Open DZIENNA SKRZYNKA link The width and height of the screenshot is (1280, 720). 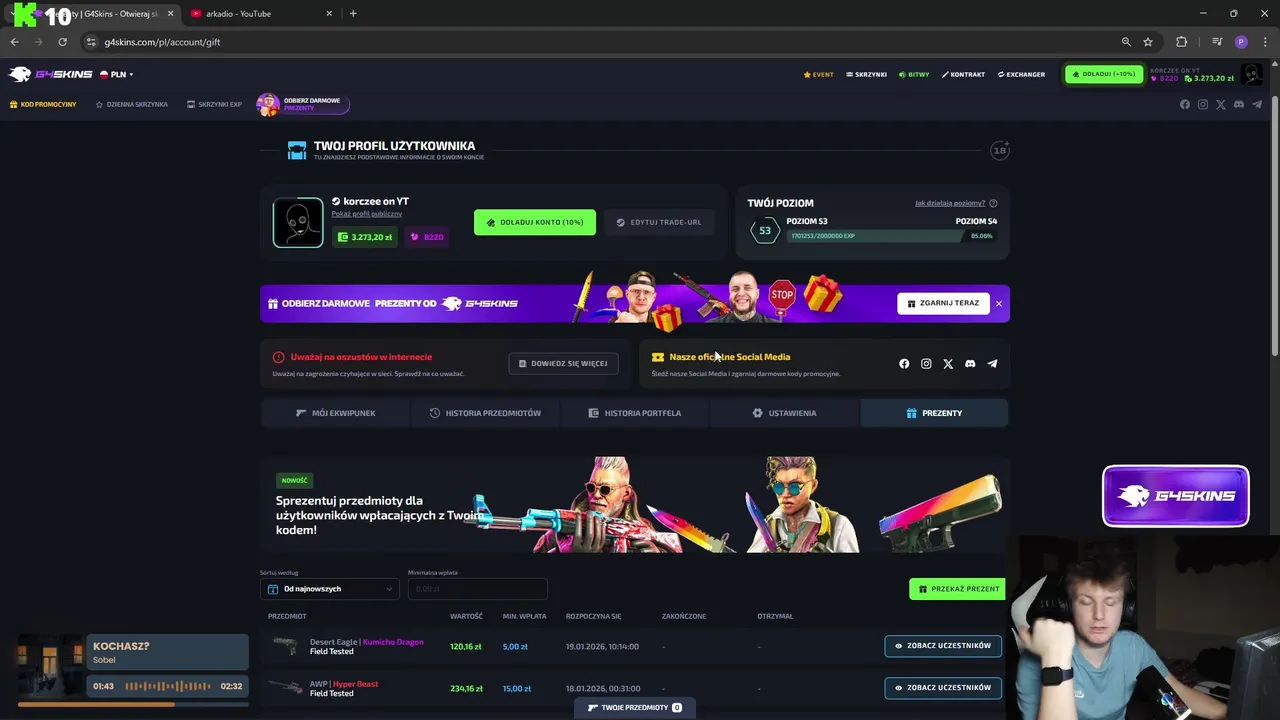(x=131, y=104)
